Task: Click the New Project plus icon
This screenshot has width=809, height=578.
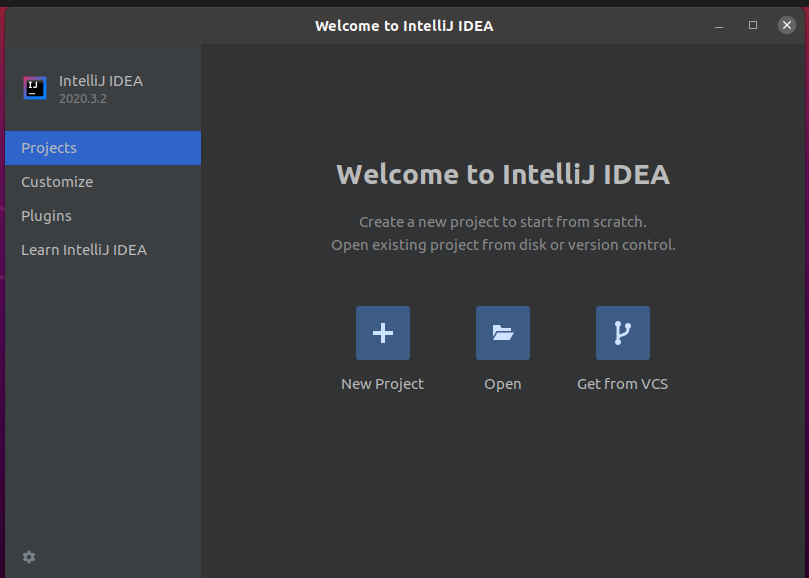Action: (x=383, y=333)
